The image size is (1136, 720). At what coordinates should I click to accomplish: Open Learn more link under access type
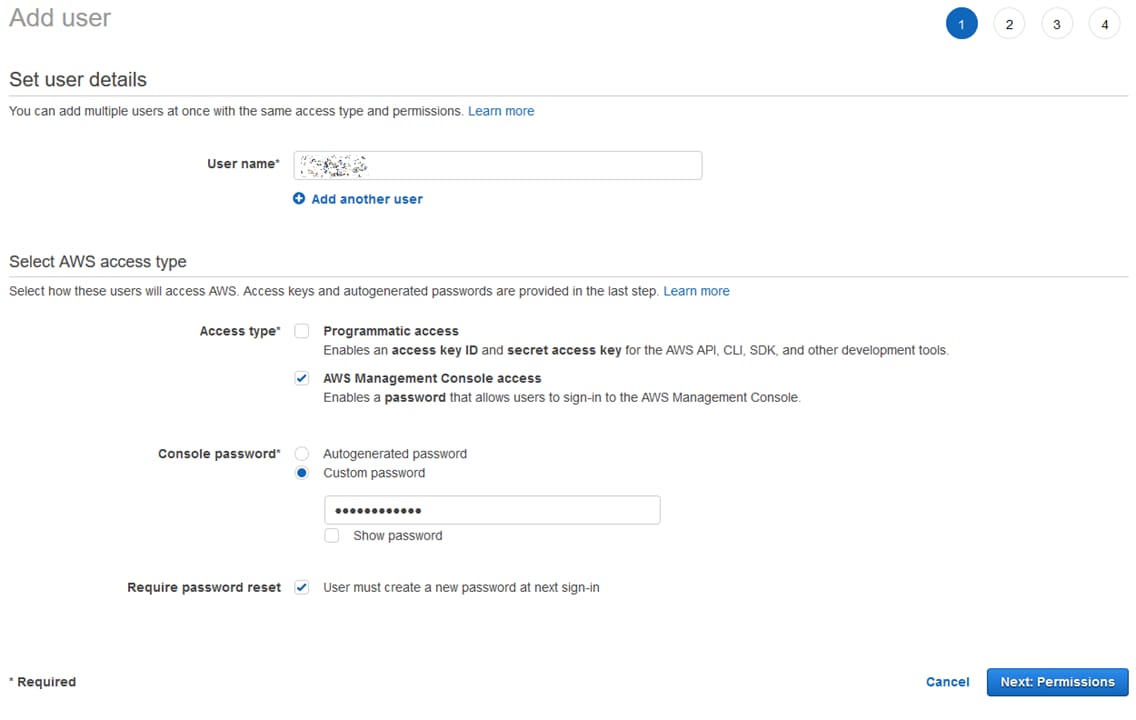[x=696, y=291]
